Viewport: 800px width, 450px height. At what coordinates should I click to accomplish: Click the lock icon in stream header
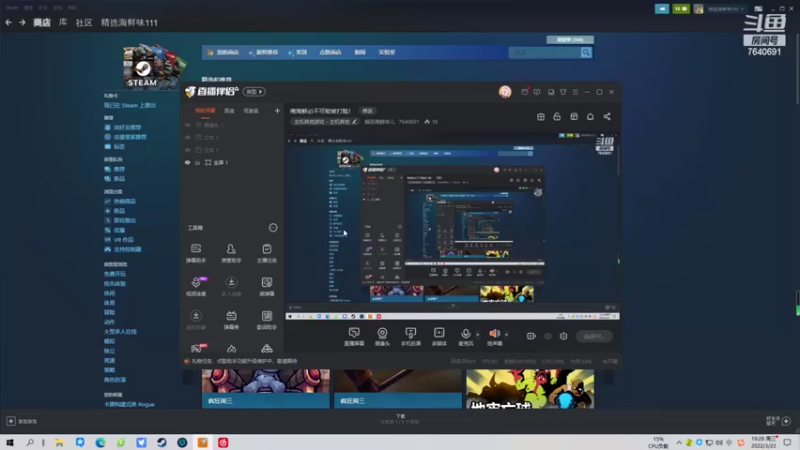click(557, 117)
